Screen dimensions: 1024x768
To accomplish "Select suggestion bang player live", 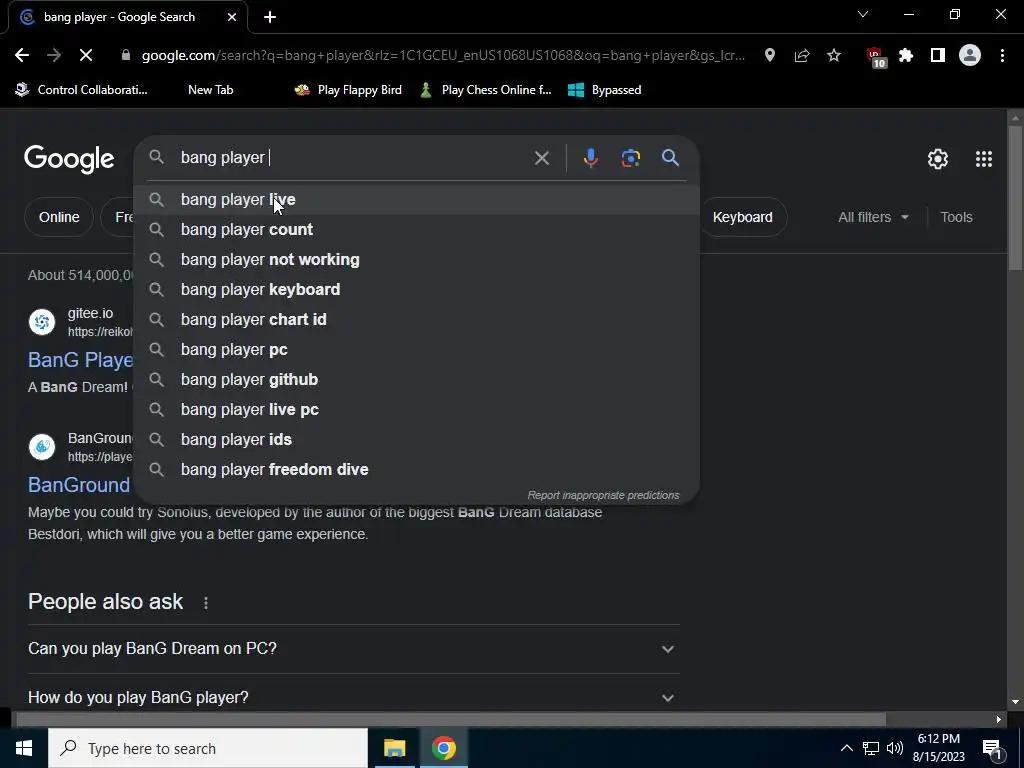I will pyautogui.click(x=417, y=200).
